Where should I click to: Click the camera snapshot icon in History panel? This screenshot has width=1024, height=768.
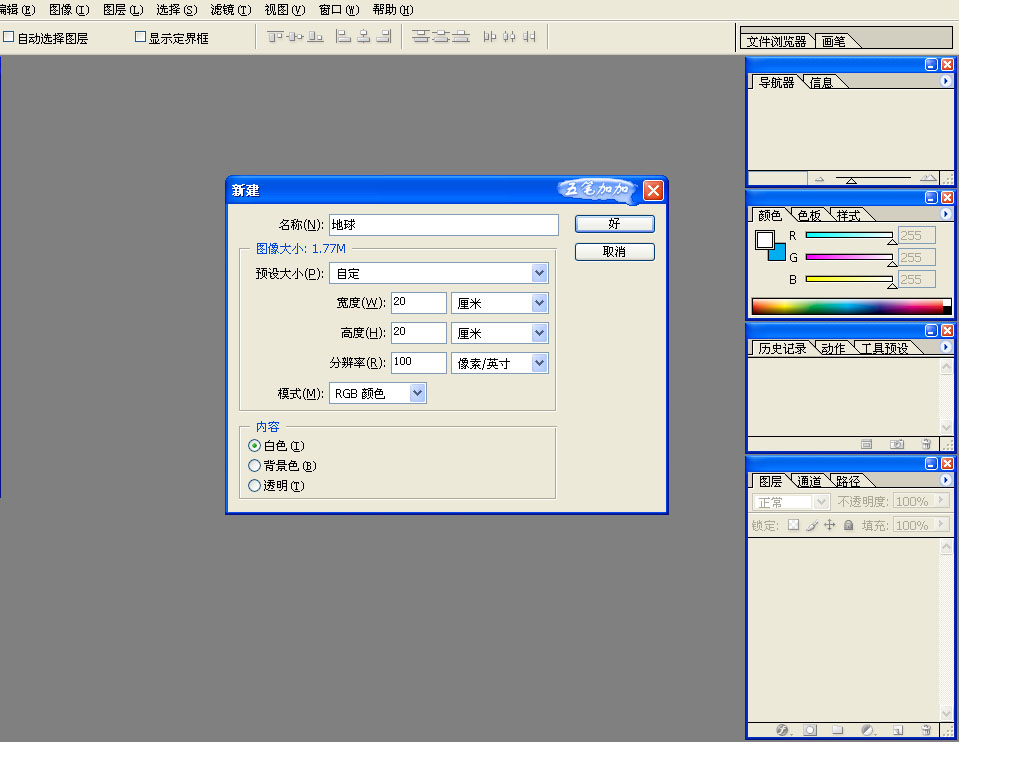(x=897, y=444)
